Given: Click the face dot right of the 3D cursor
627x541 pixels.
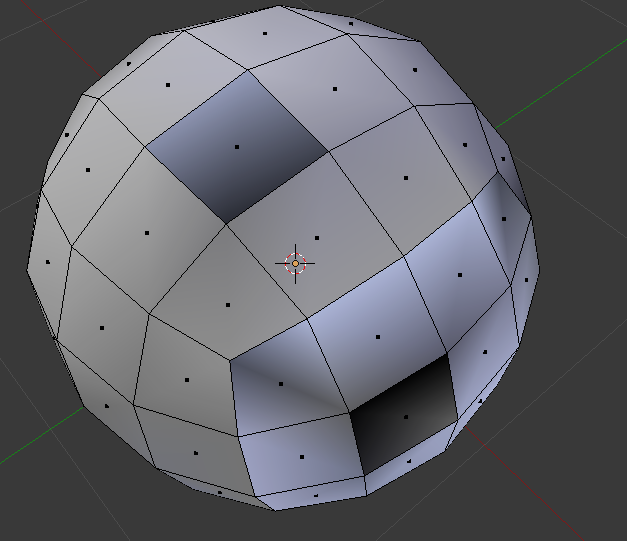Looking at the screenshot, I should click(x=317, y=238).
